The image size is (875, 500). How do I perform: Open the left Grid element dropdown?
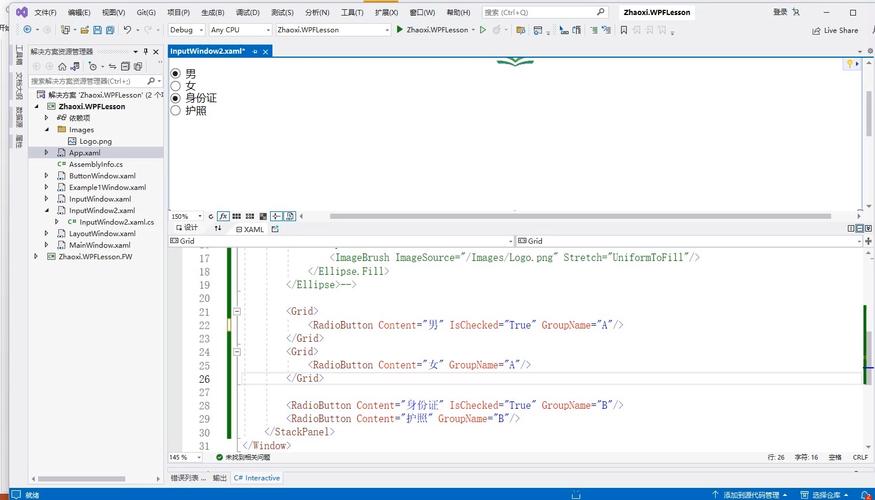tap(341, 241)
